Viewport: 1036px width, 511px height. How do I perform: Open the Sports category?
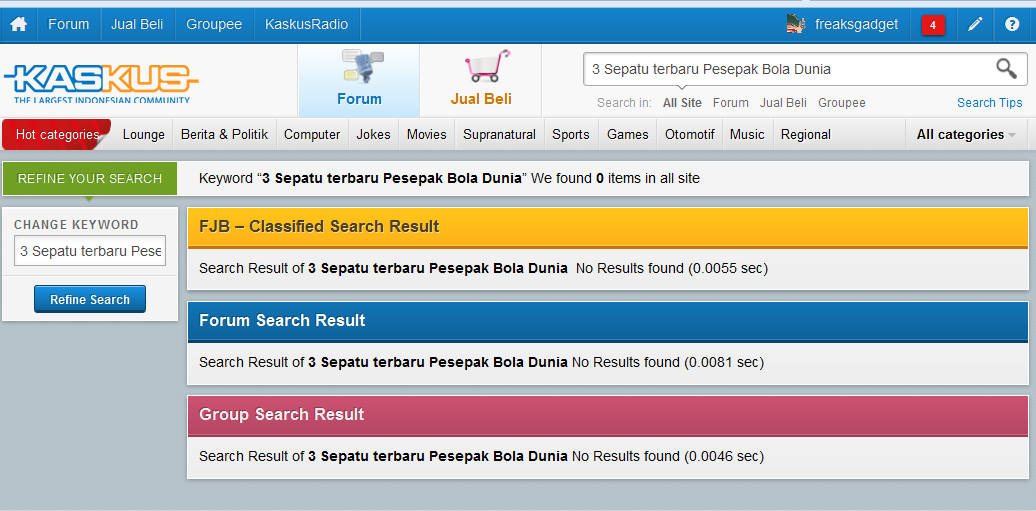point(571,134)
